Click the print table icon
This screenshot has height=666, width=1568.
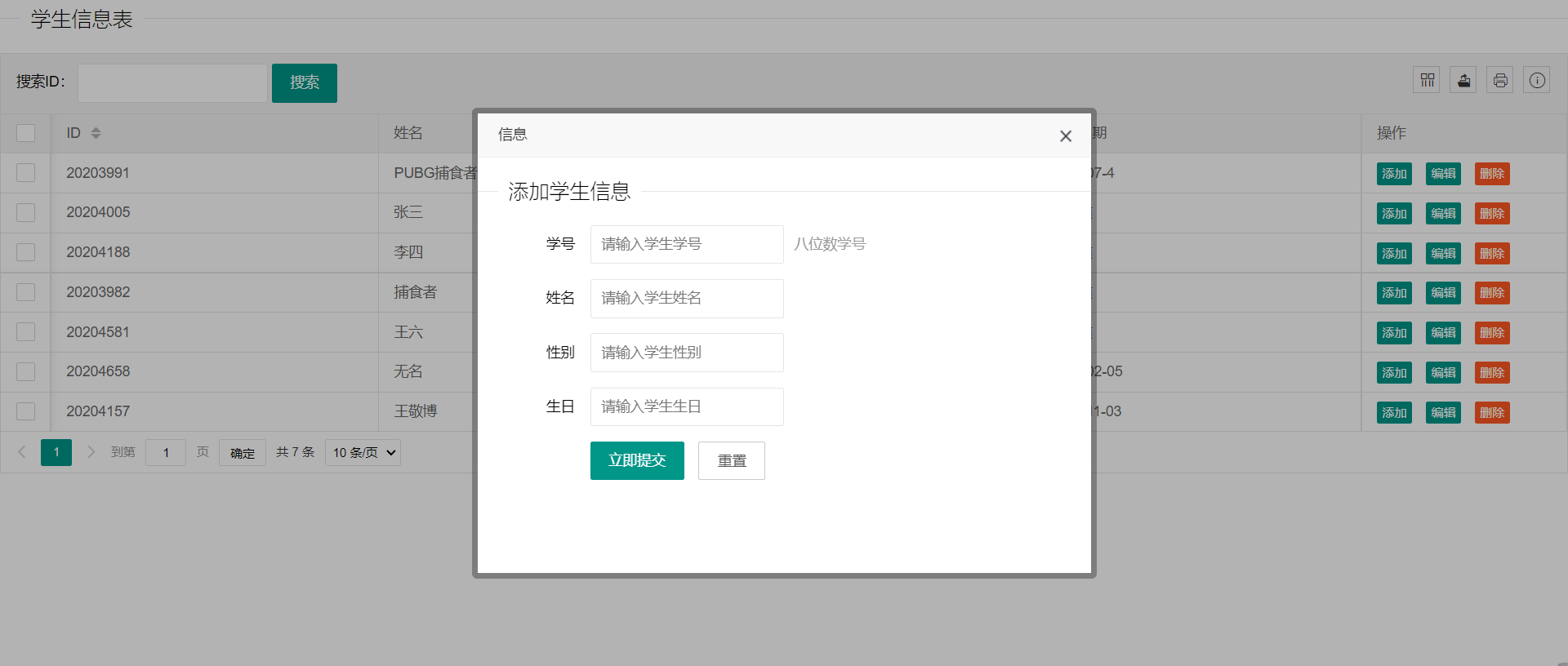[x=1500, y=80]
